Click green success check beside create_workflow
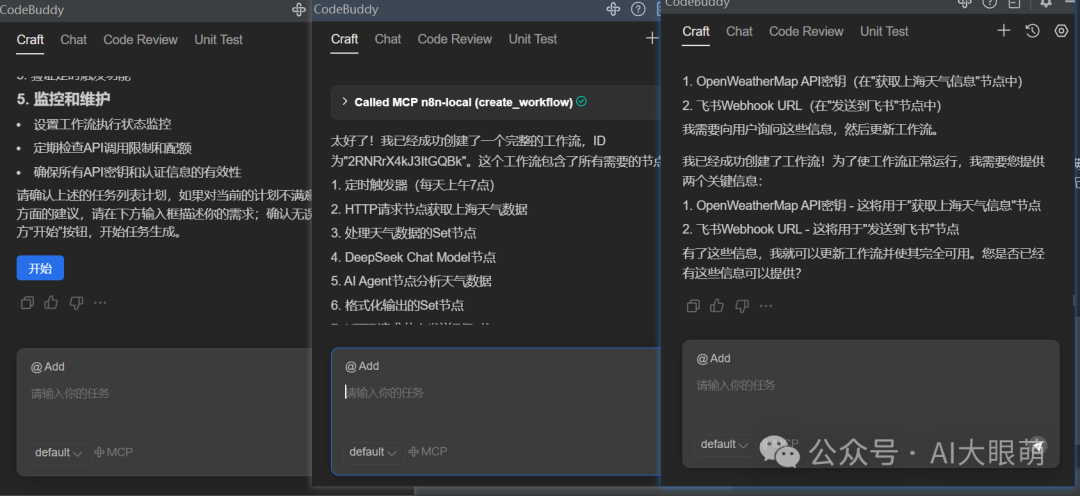This screenshot has width=1080, height=496. coord(581,102)
